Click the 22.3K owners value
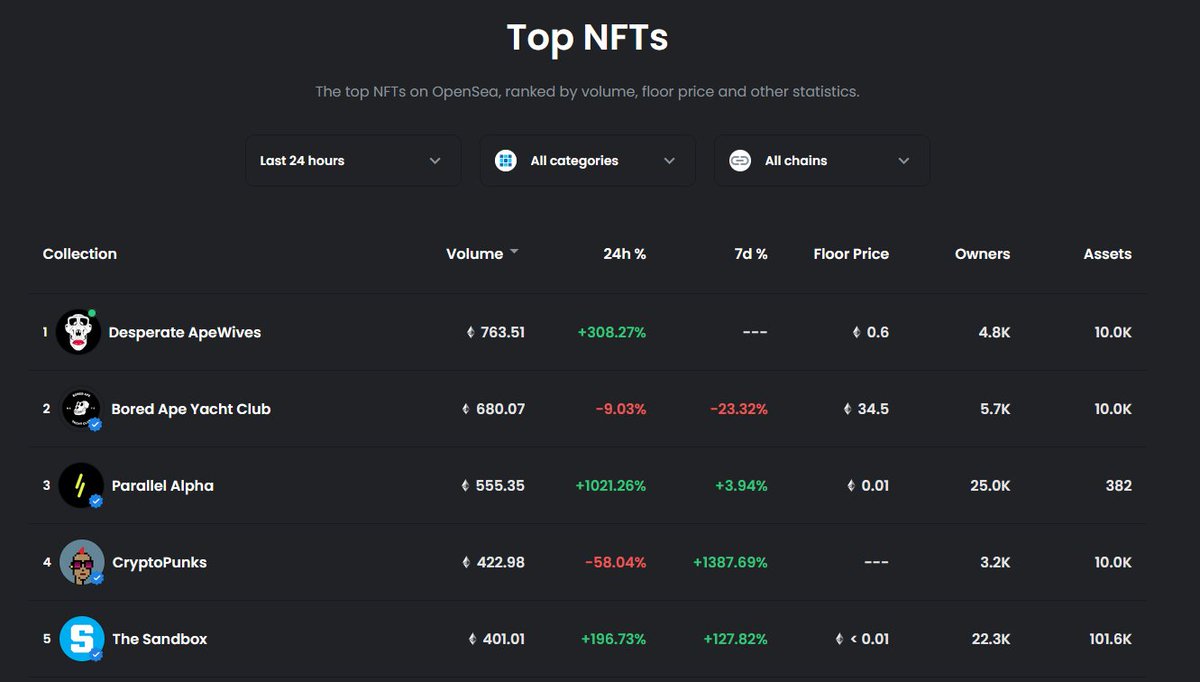Image resolution: width=1200 pixels, height=682 pixels. 991,639
